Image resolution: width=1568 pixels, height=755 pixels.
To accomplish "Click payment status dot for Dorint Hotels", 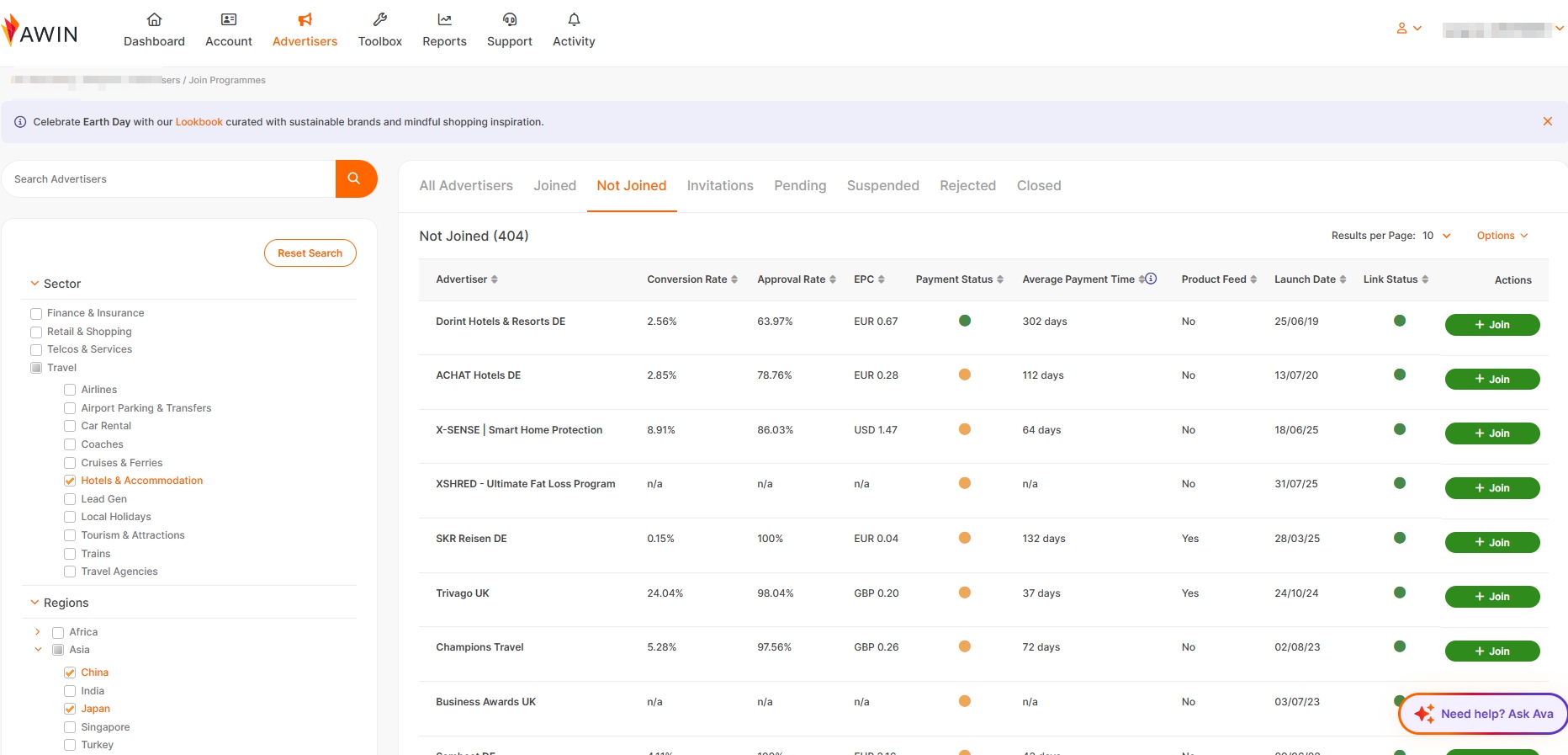I will (965, 321).
